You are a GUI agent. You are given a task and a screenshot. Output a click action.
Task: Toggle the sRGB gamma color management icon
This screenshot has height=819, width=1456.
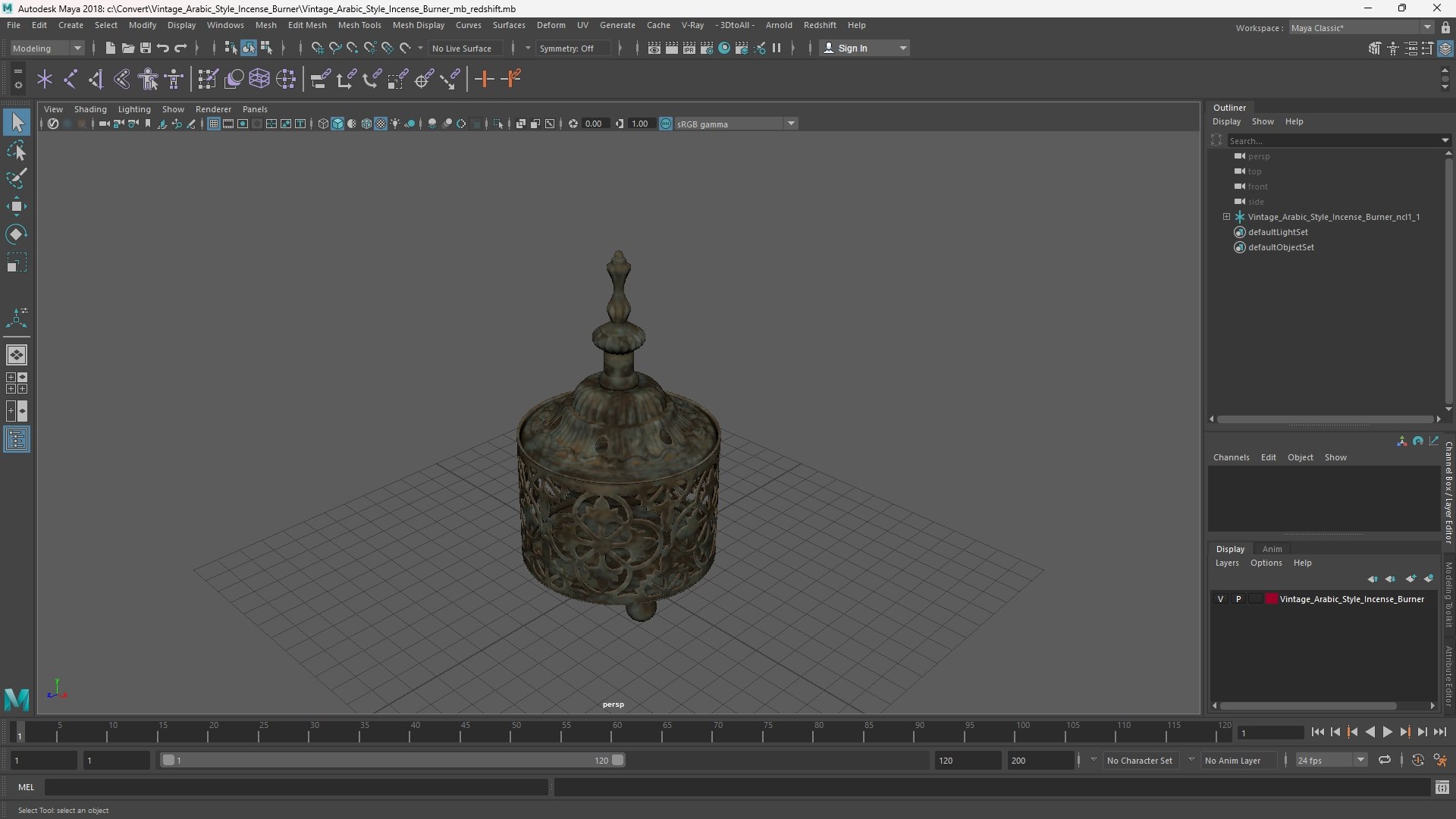pos(666,124)
